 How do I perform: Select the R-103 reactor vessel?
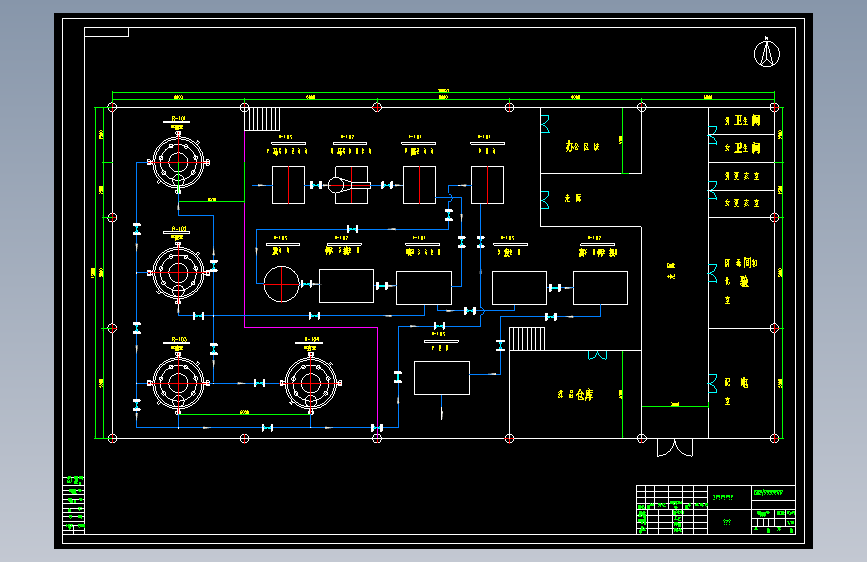[x=178, y=383]
